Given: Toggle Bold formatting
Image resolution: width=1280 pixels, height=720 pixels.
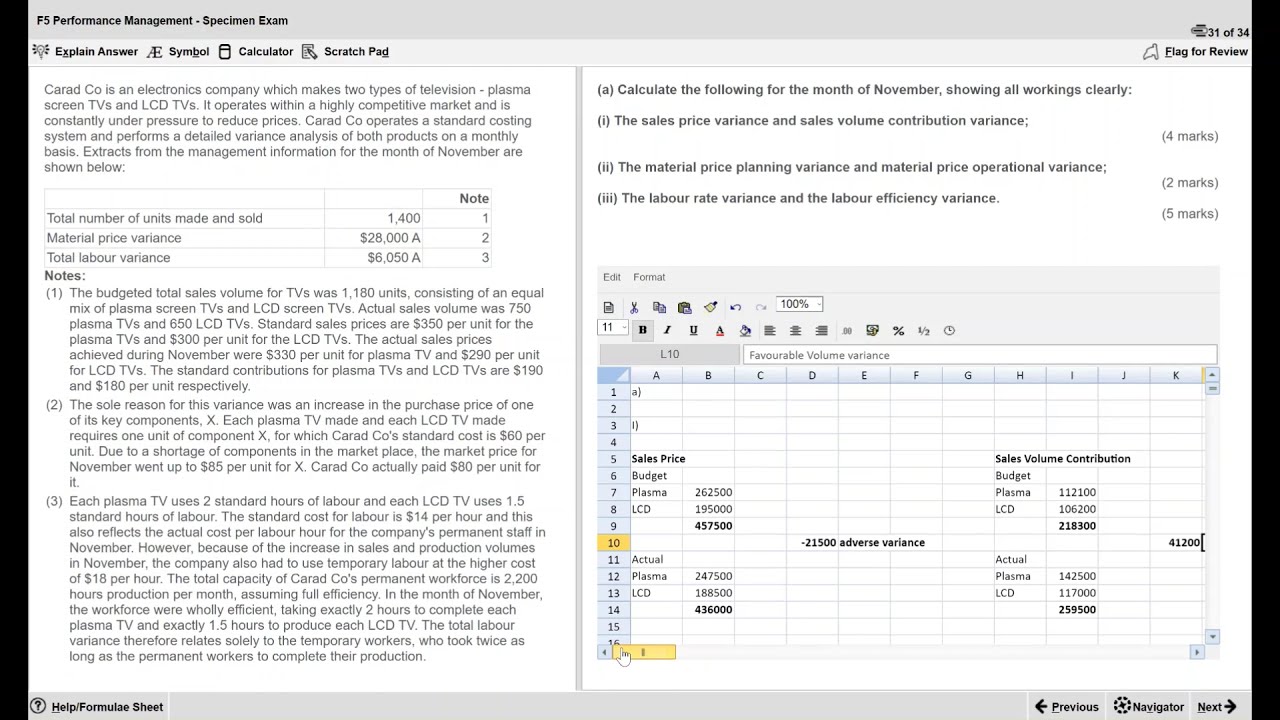Looking at the screenshot, I should pos(642,330).
